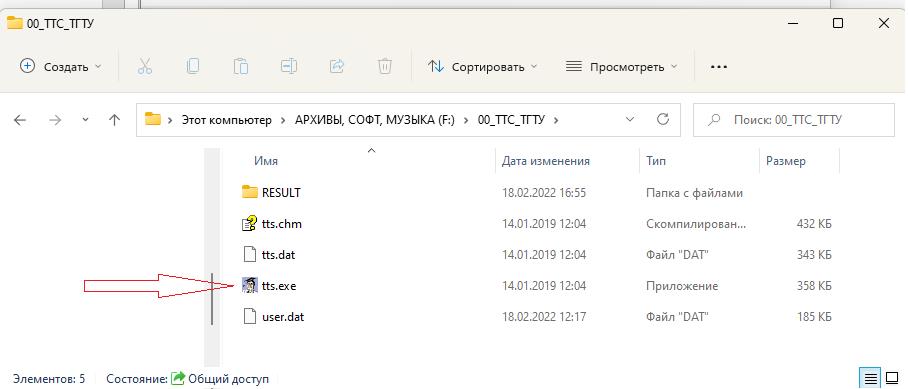Click the navigation pane scrollbar
Viewport: 908px width, 389px height.
coord(213,299)
